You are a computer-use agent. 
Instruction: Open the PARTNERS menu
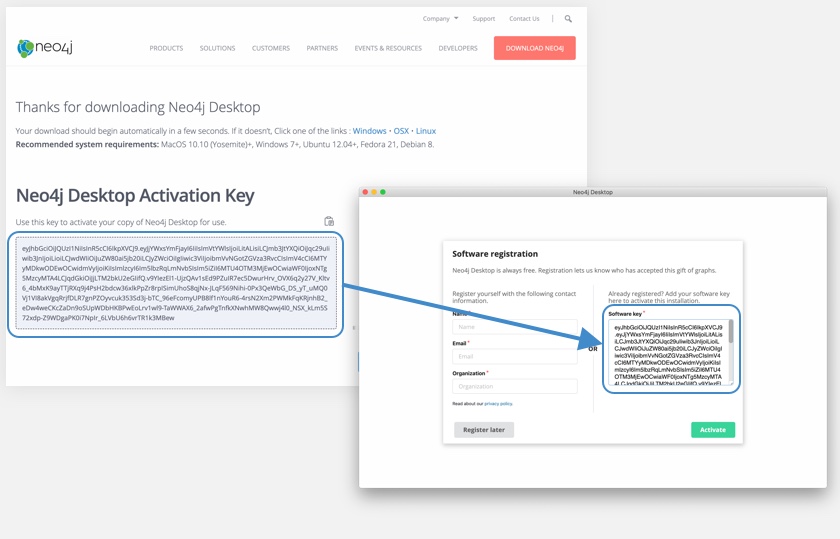pyautogui.click(x=322, y=48)
